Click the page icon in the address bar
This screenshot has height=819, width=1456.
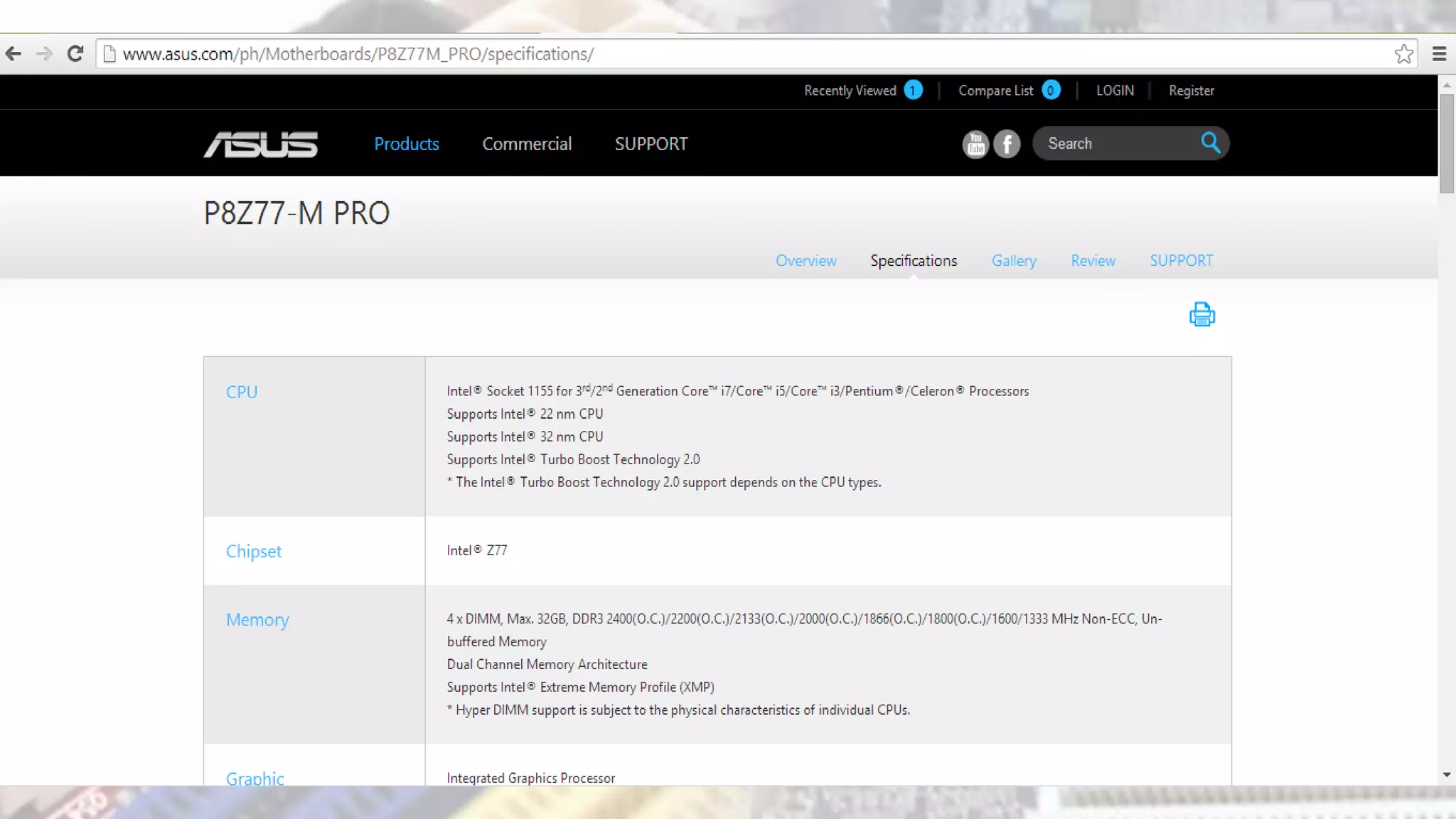coord(109,54)
